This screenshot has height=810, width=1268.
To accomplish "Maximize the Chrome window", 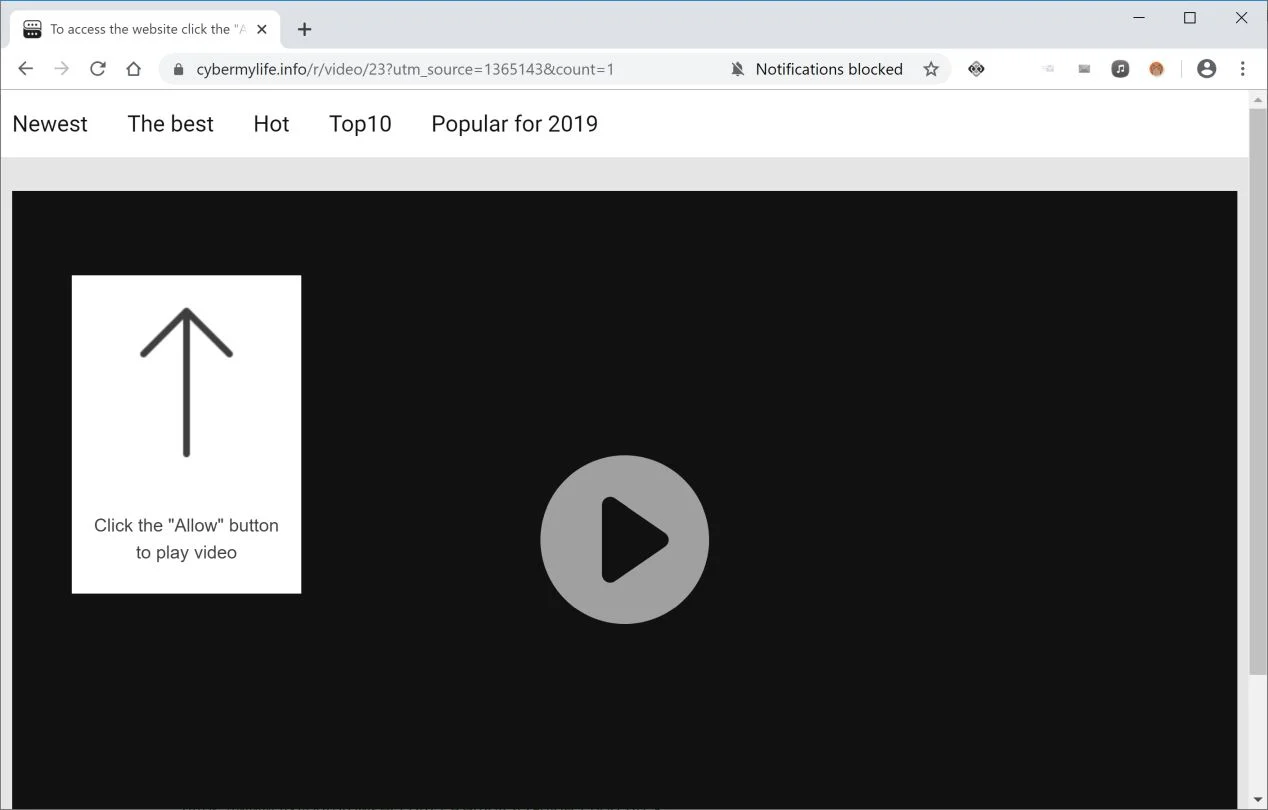I will coord(1190,18).
